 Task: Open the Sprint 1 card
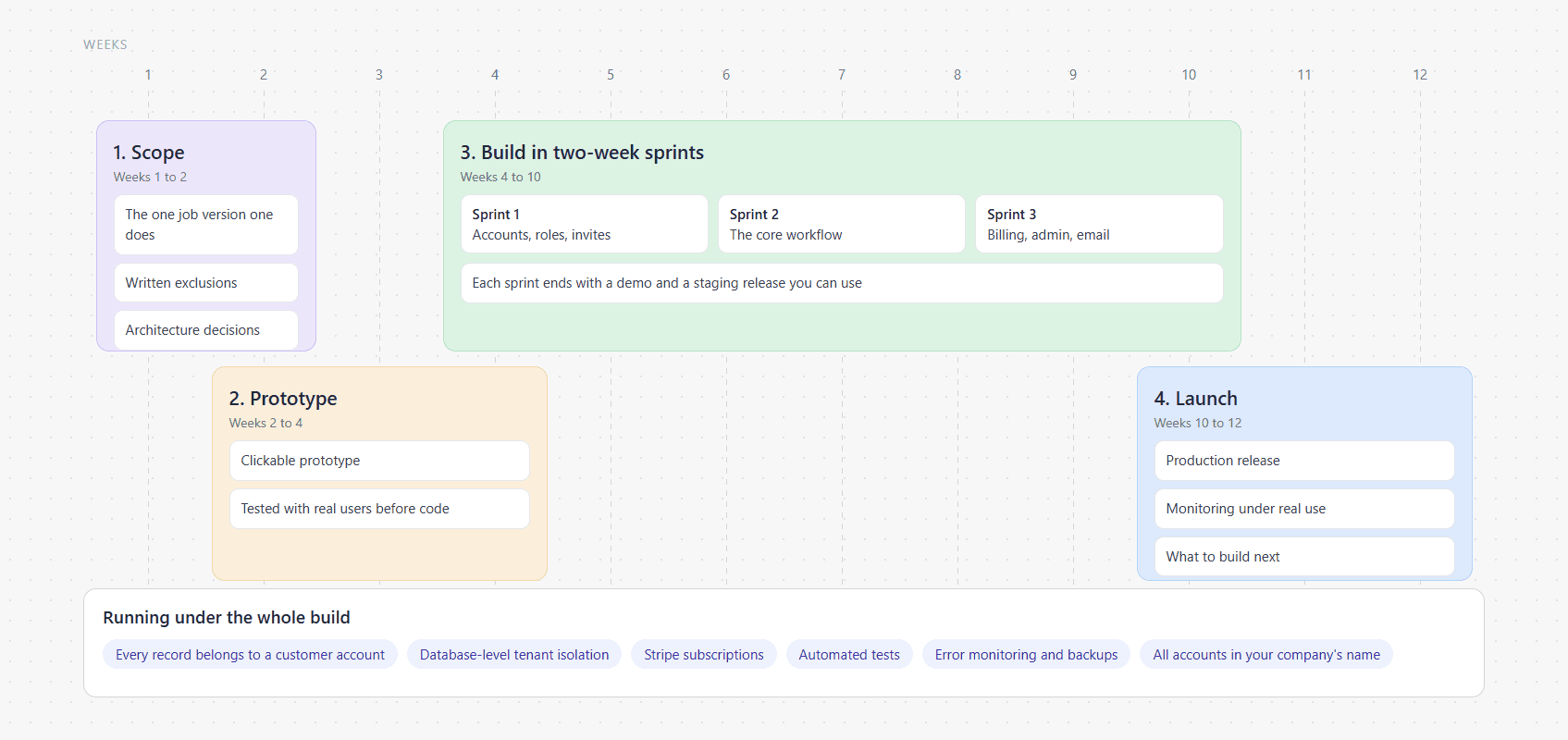tap(584, 224)
